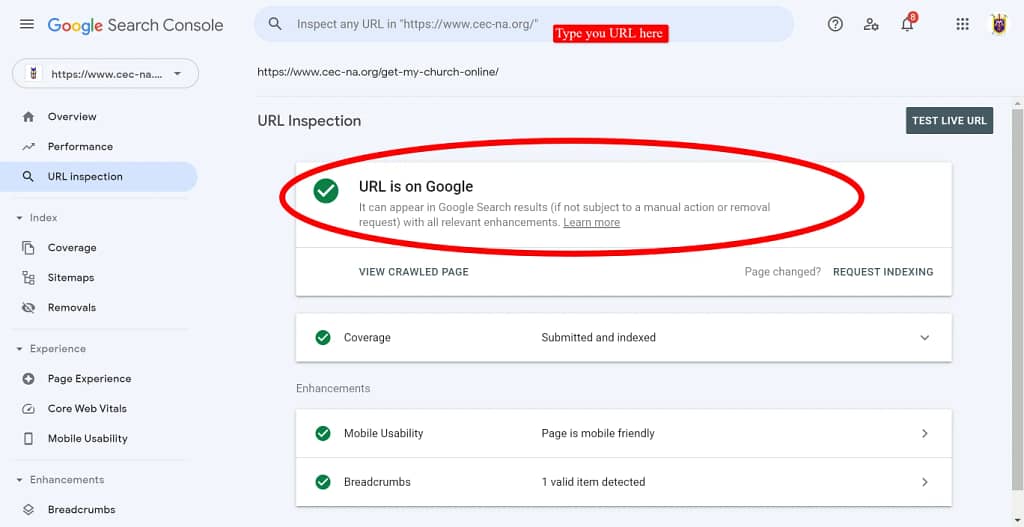Click green checkmark beside URL is on Google
Image resolution: width=1024 pixels, height=527 pixels.
pos(326,191)
